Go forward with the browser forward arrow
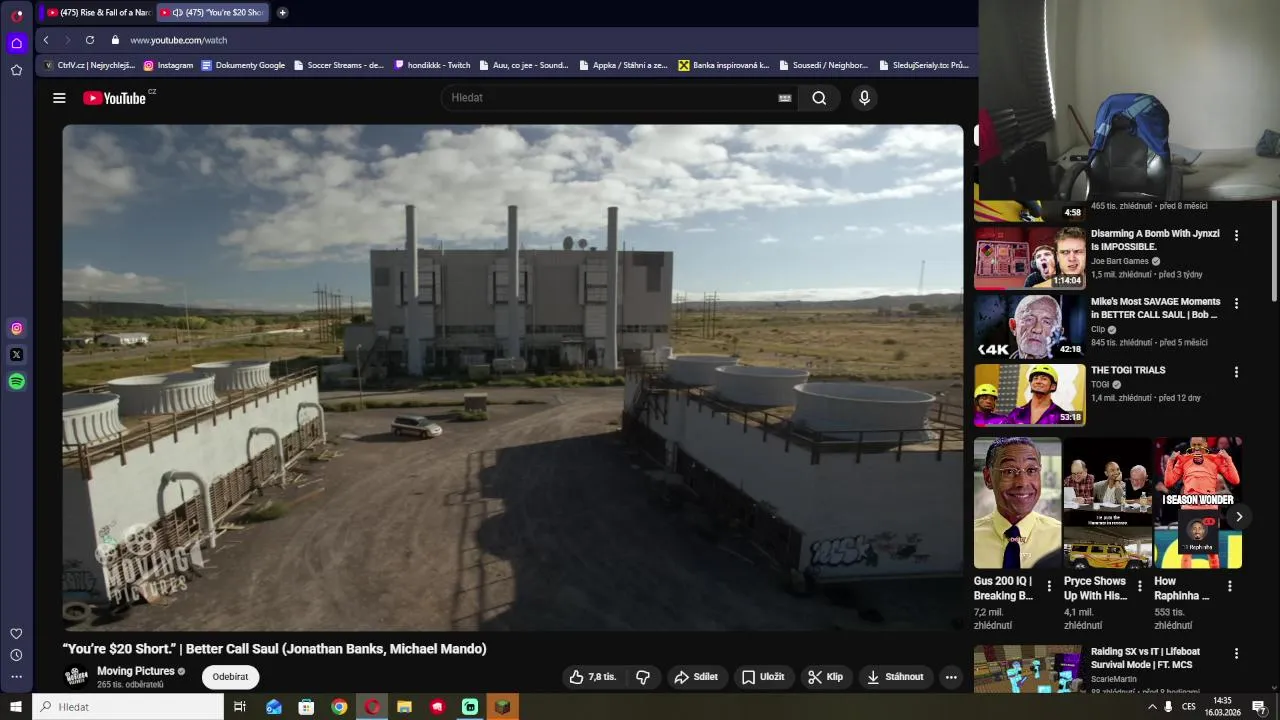Screen dimensions: 1280x720 coord(68,40)
